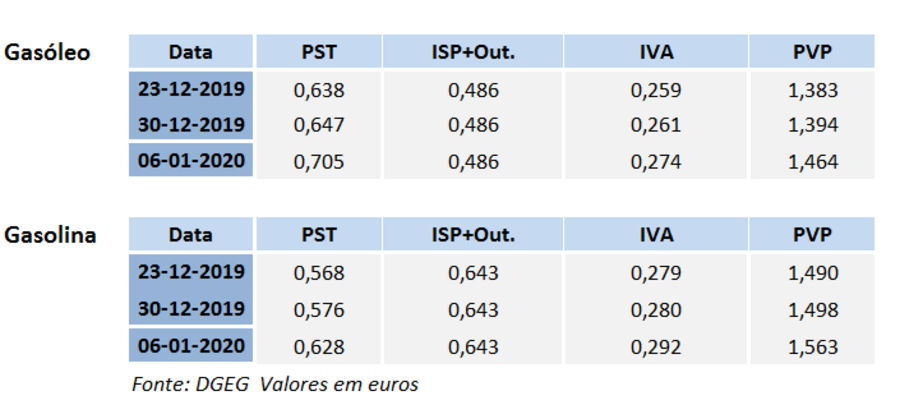The height and width of the screenshot is (414, 900).
Task: Select the 0,705 PST value
Action: point(319,162)
